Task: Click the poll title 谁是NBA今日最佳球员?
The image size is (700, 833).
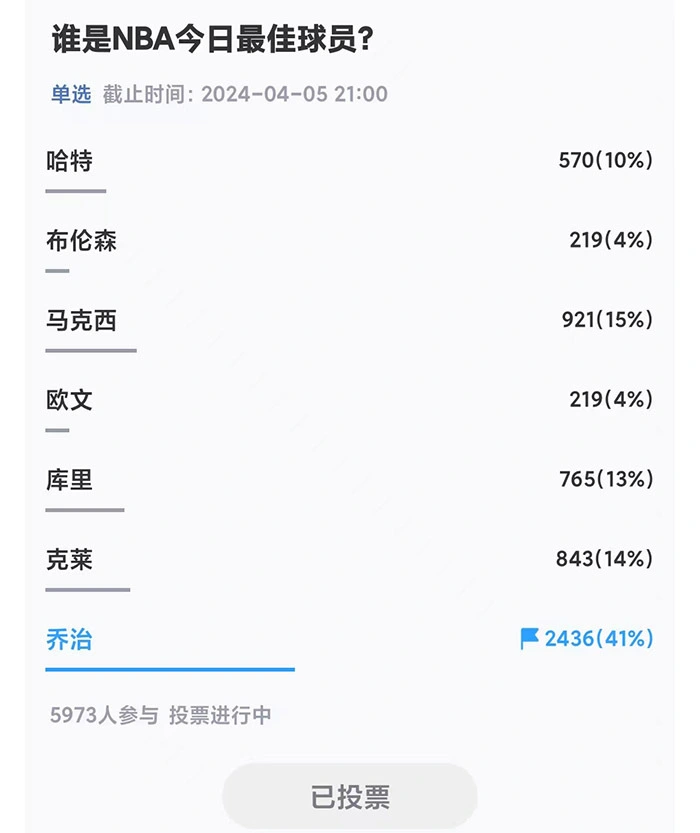Action: (x=212, y=39)
